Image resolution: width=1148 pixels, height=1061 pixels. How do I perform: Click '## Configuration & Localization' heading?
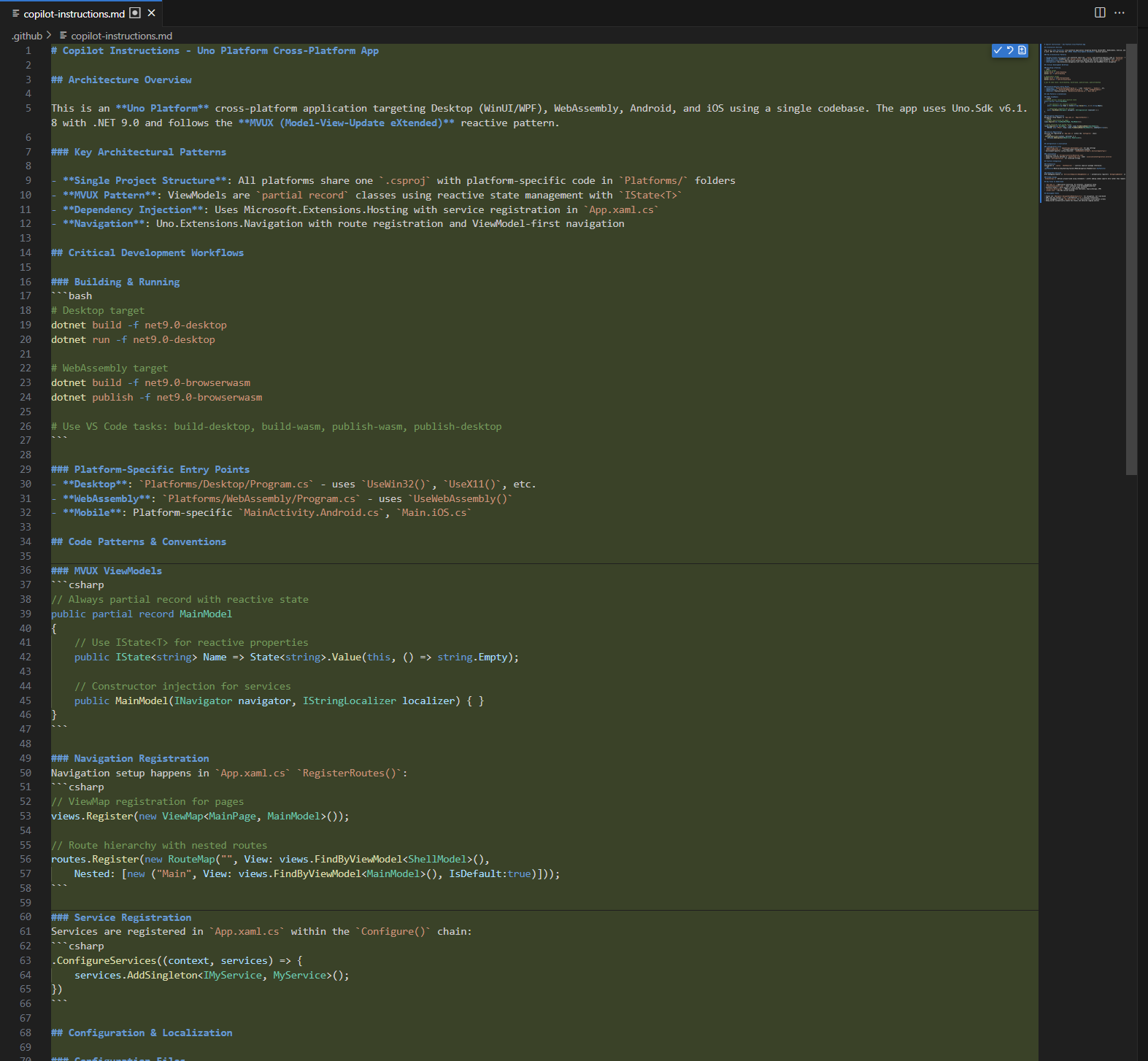[x=142, y=1033]
